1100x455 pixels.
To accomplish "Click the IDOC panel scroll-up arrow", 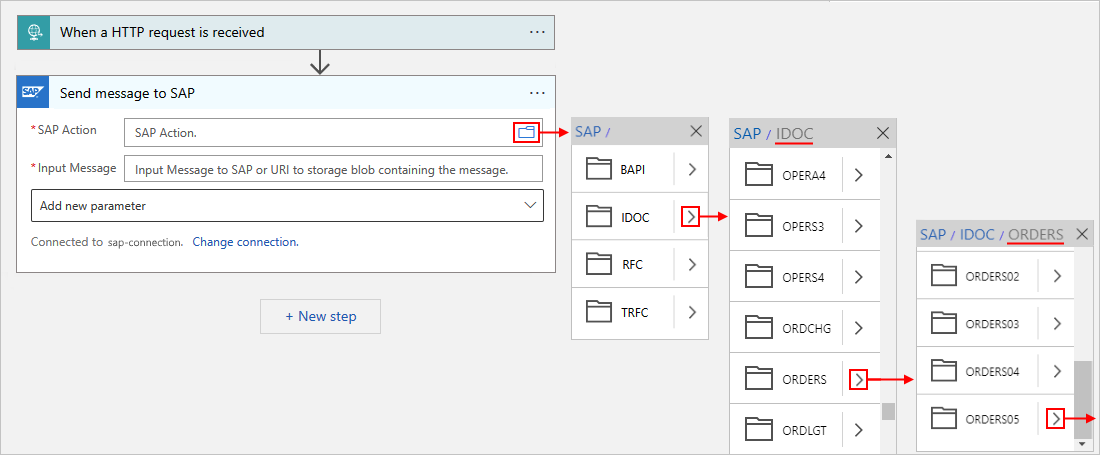I will tap(889, 154).
